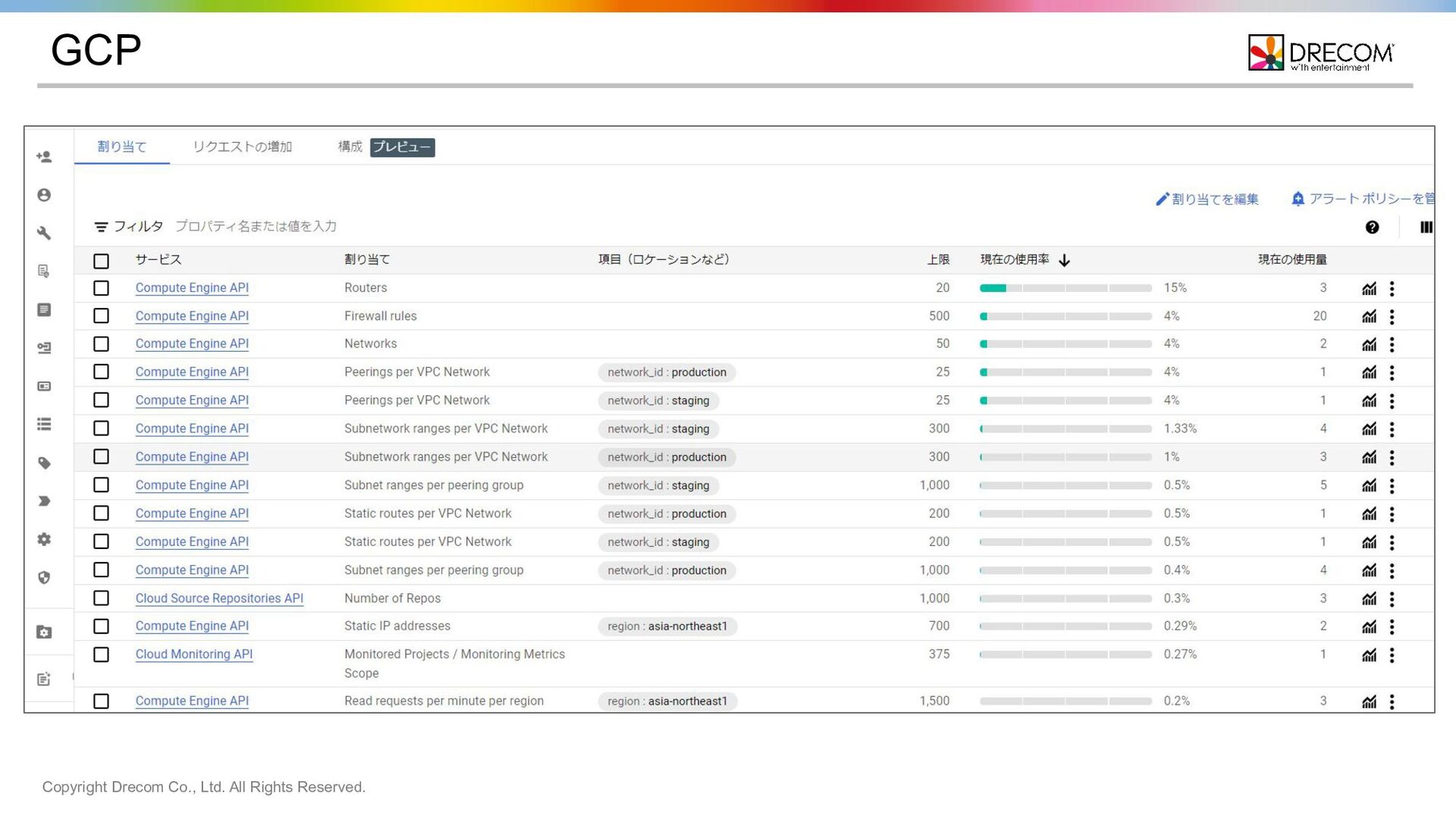Open more actions for Monitored Projects row
The width and height of the screenshot is (1456, 819).
1392,655
